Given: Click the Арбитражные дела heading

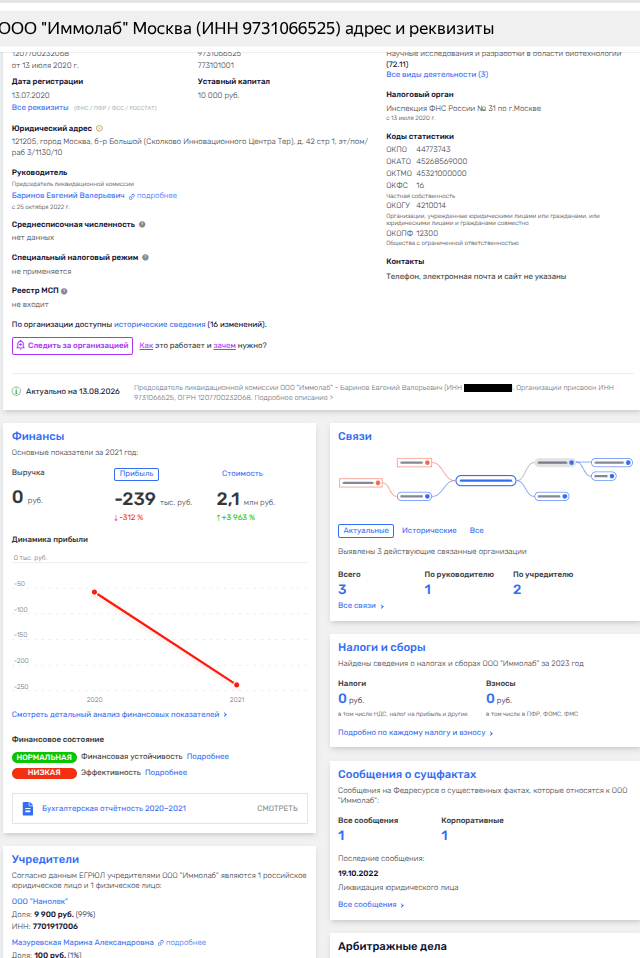Looking at the screenshot, I should 392,946.
